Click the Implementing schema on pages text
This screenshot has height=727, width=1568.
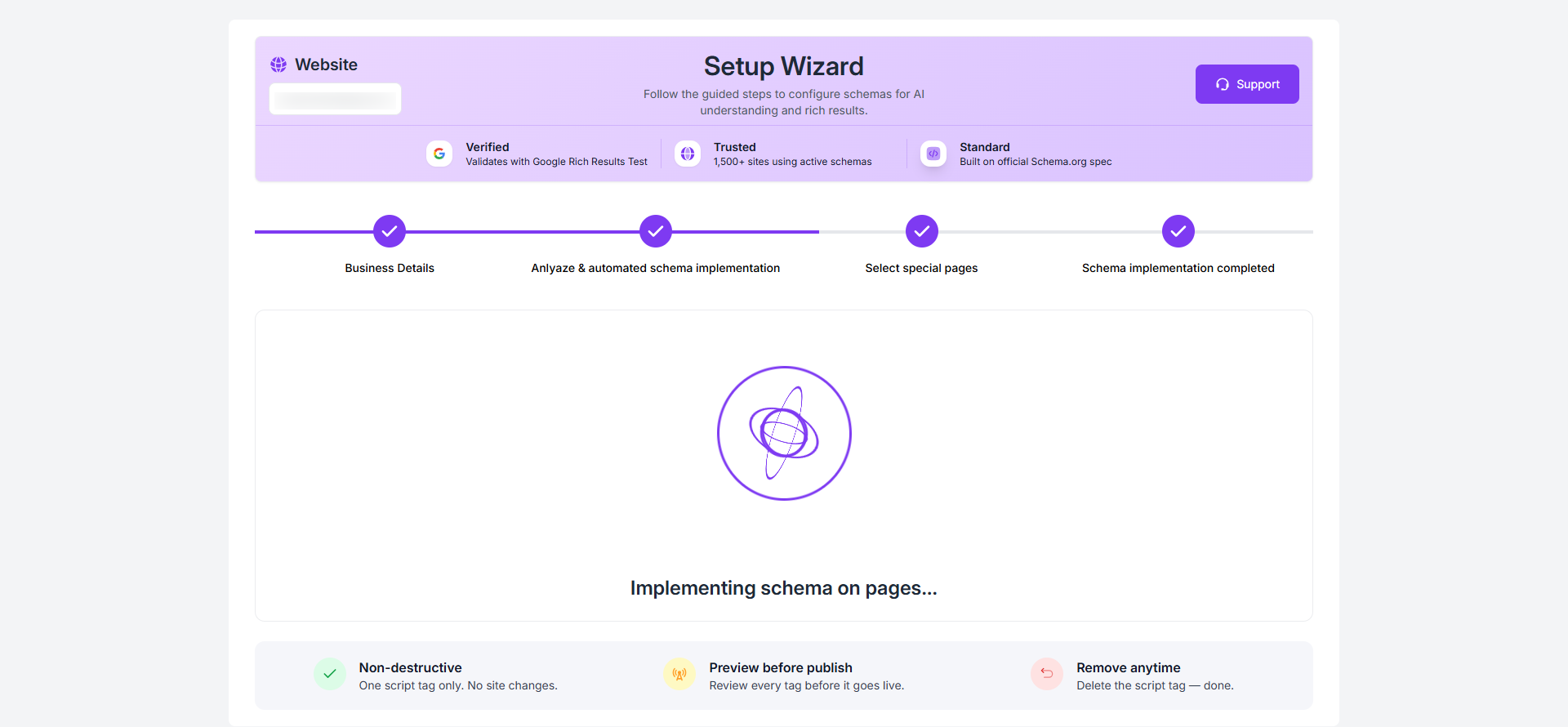coord(784,588)
